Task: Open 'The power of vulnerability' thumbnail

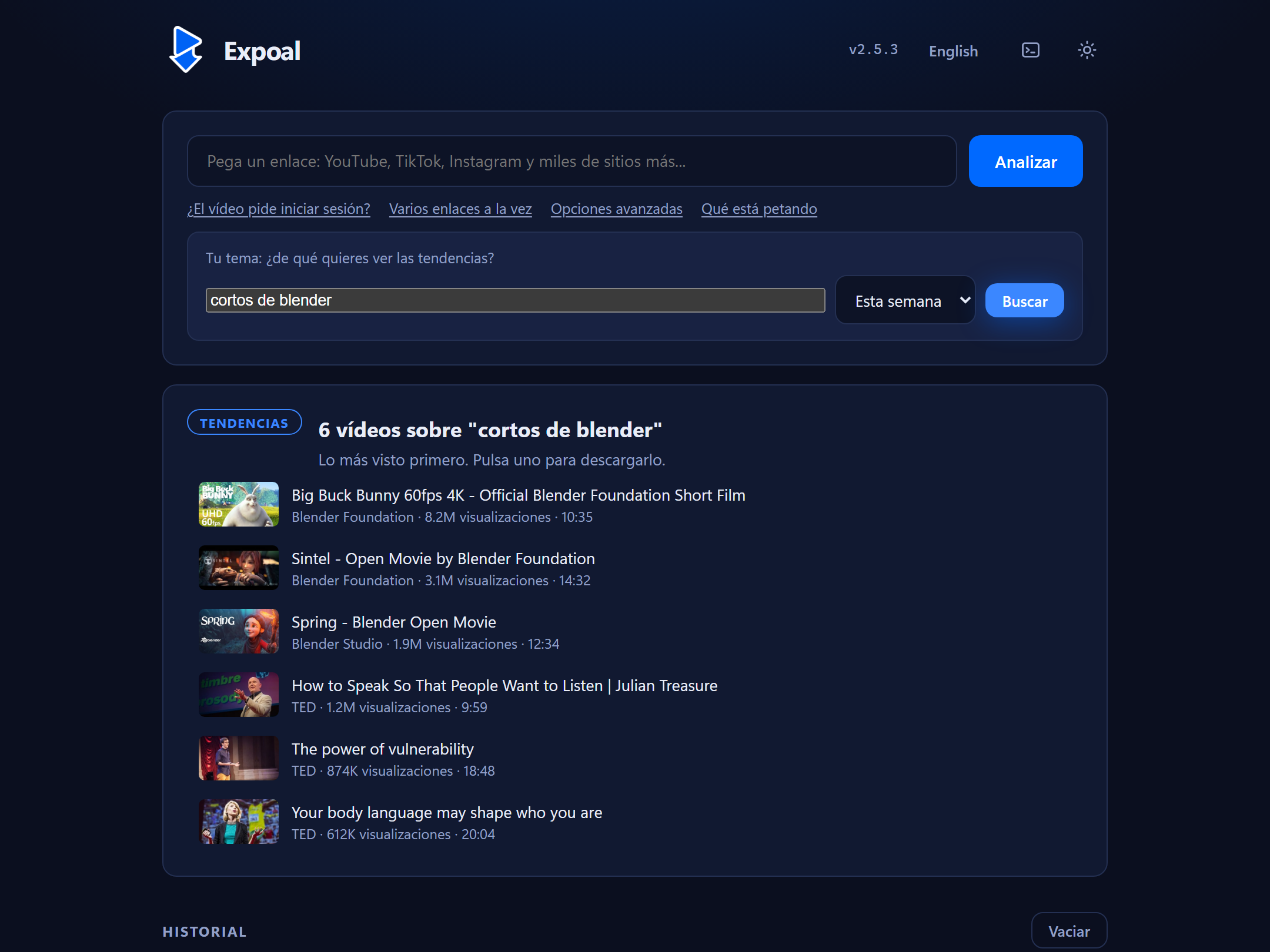Action: [239, 758]
